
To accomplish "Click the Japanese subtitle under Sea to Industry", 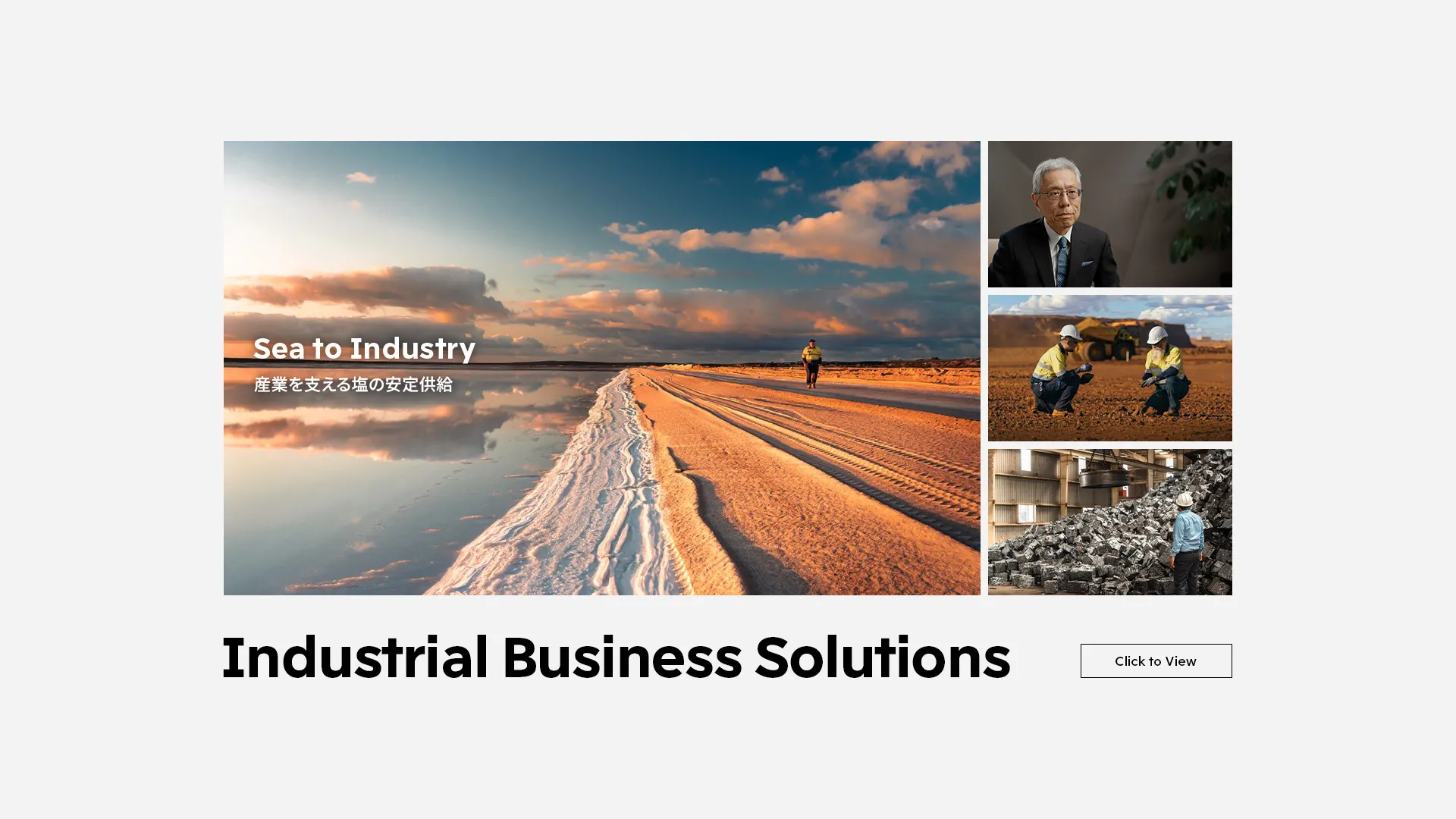I will 353,384.
